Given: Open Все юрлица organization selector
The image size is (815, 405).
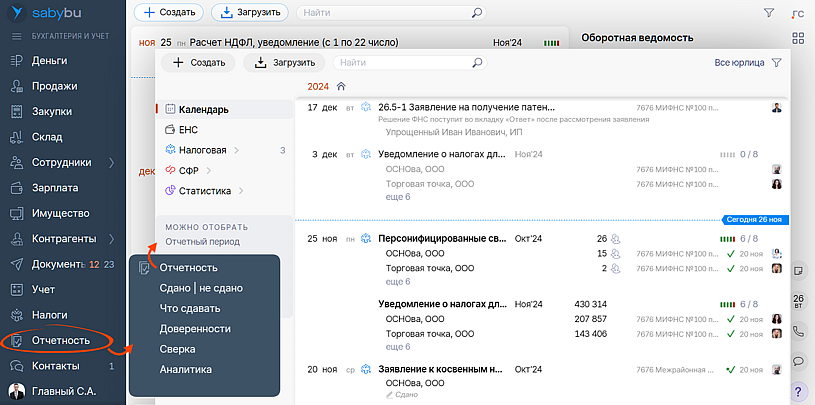Looking at the screenshot, I should coord(739,62).
